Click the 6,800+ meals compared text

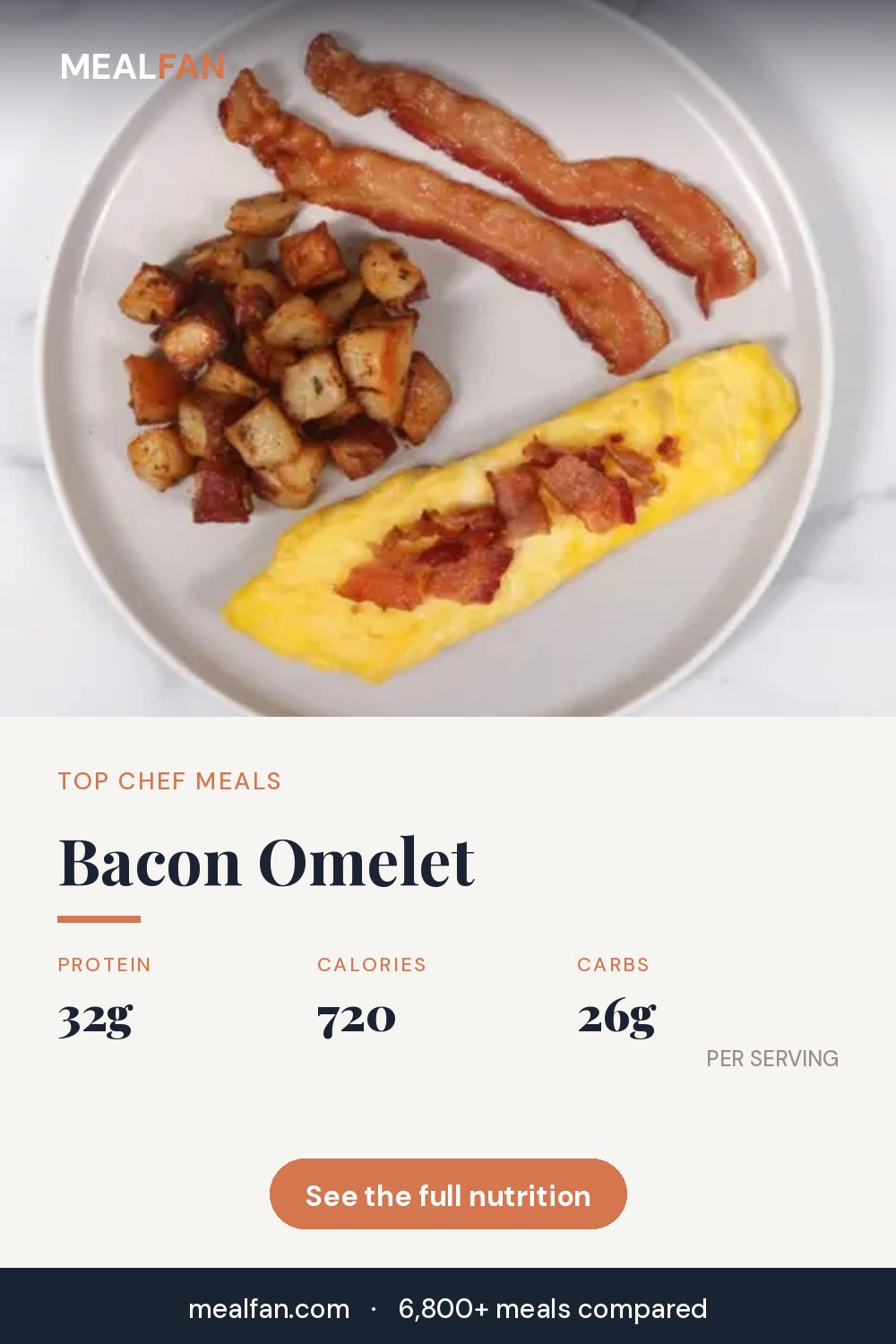click(553, 1309)
